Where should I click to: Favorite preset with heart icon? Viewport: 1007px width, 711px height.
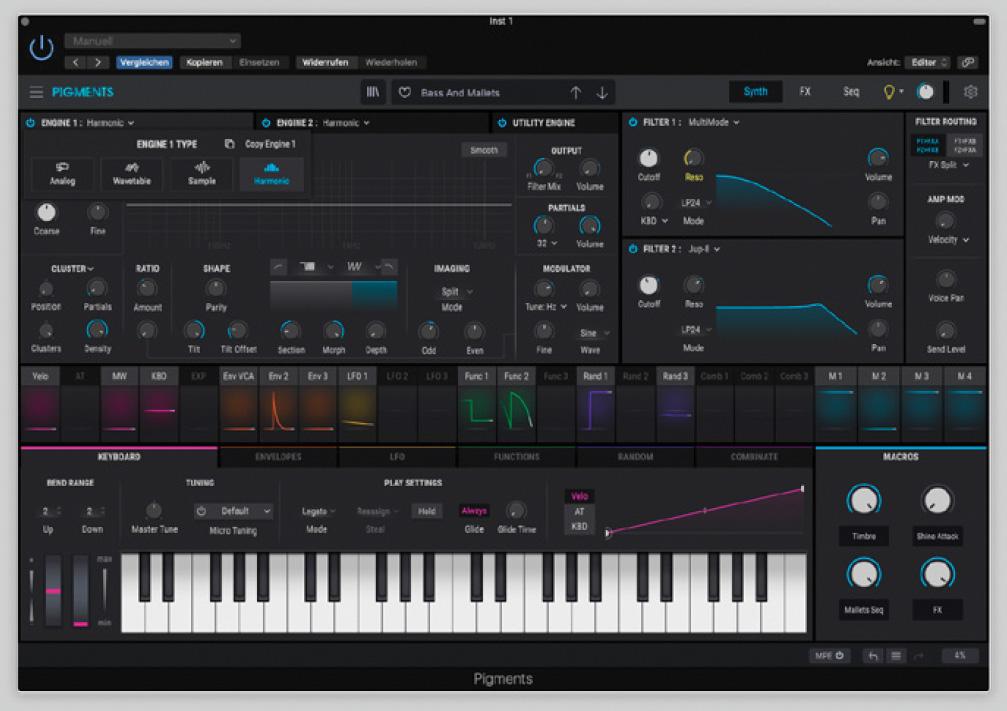tap(405, 92)
